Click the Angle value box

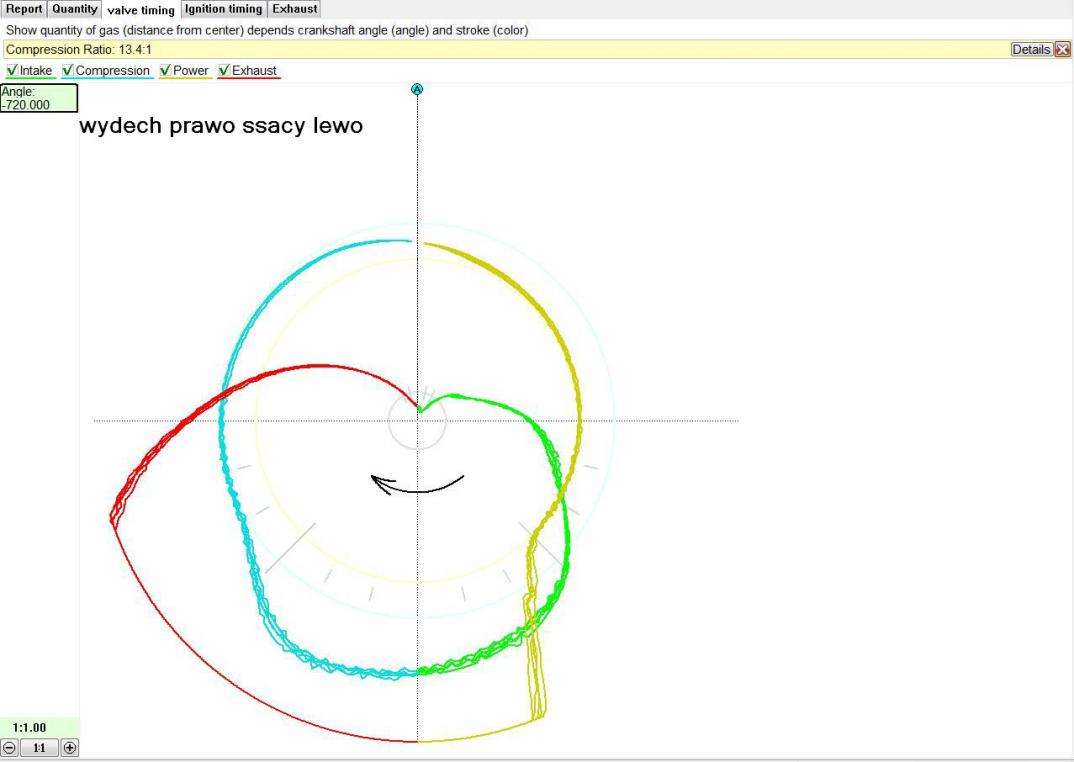39,98
